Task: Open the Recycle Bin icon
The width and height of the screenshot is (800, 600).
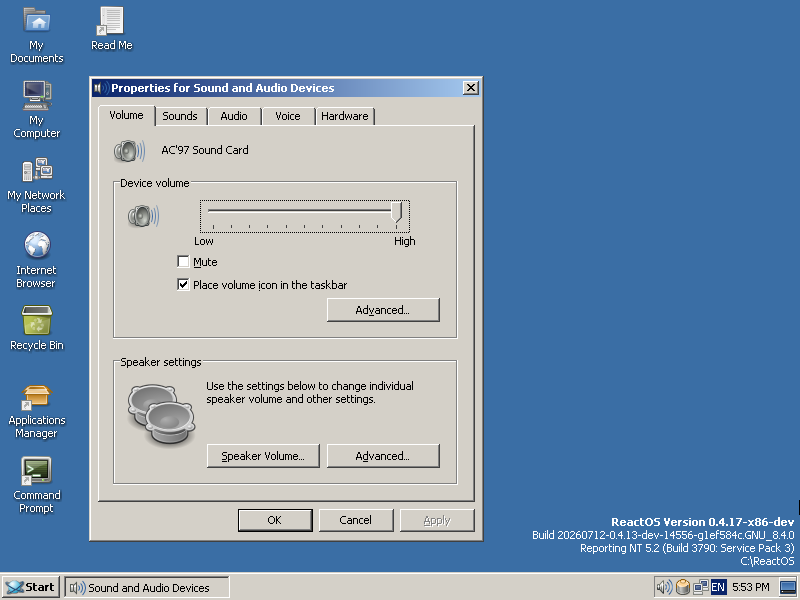Action: click(x=37, y=328)
